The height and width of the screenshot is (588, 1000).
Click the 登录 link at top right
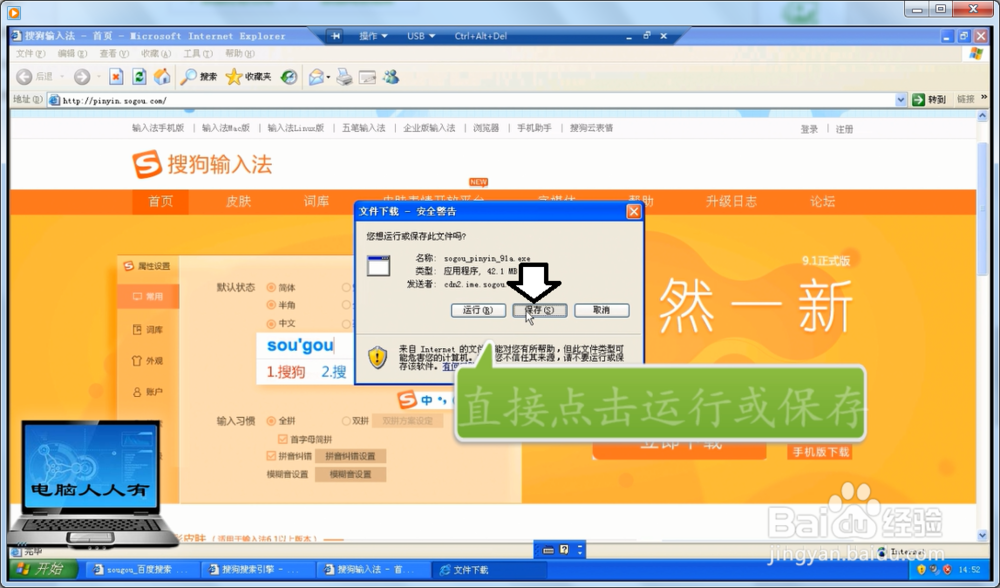(x=809, y=129)
